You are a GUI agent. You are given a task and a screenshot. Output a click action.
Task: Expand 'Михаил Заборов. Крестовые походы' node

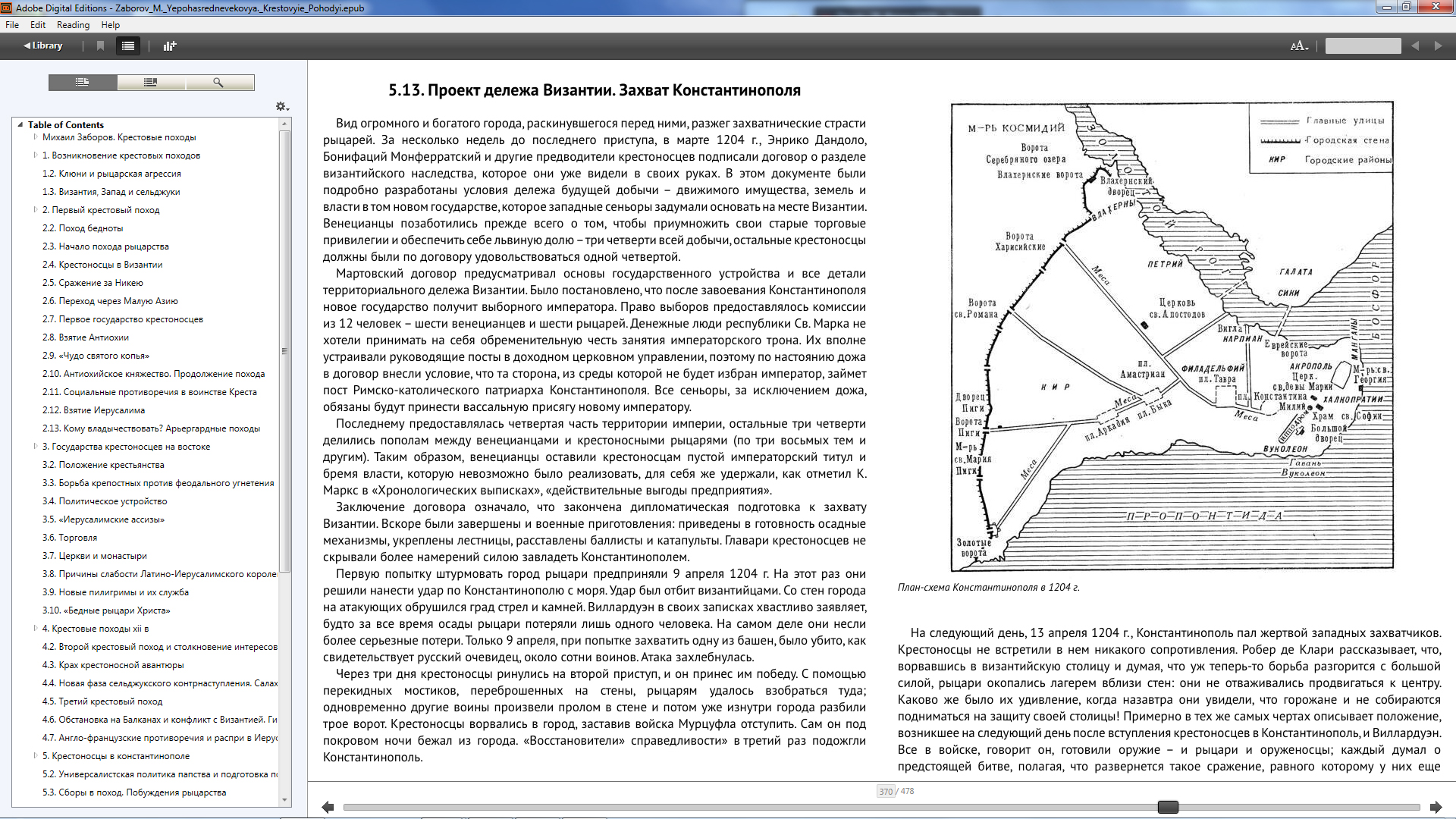pyautogui.click(x=36, y=137)
